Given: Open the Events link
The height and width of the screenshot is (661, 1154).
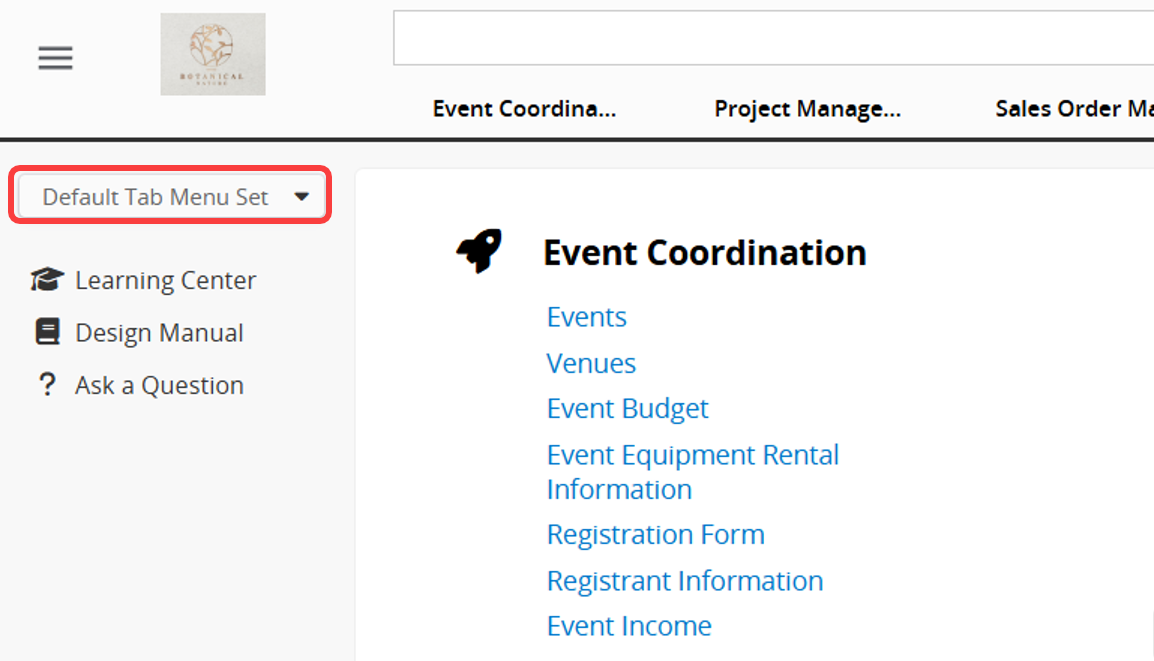Looking at the screenshot, I should [586, 317].
